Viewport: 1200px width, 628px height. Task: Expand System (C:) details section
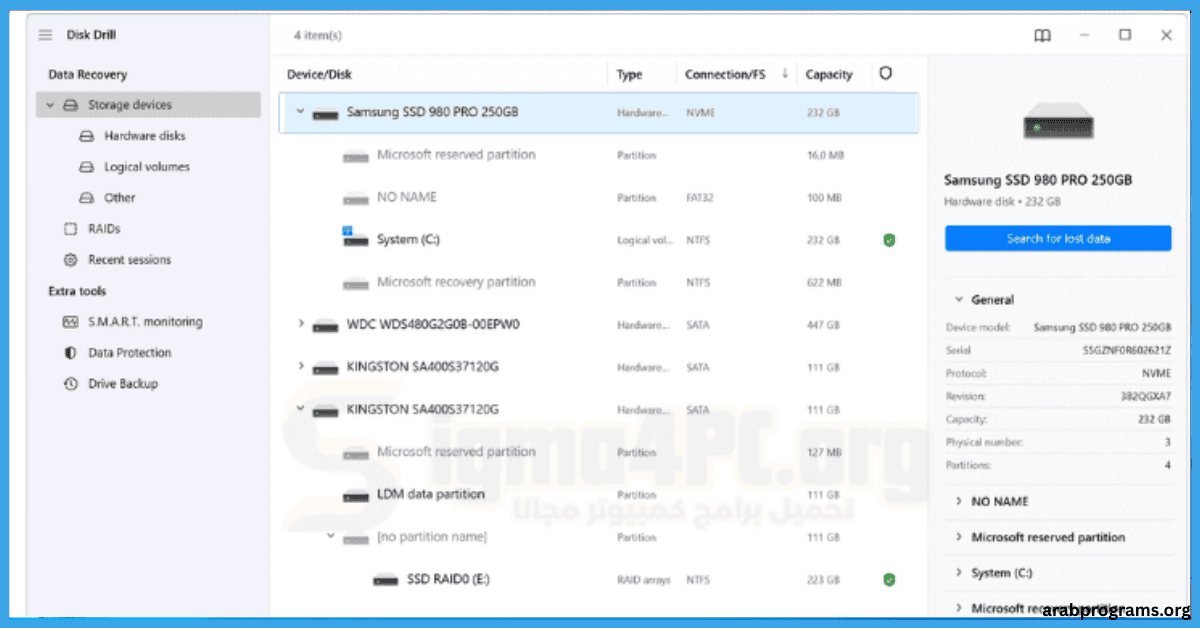959,573
